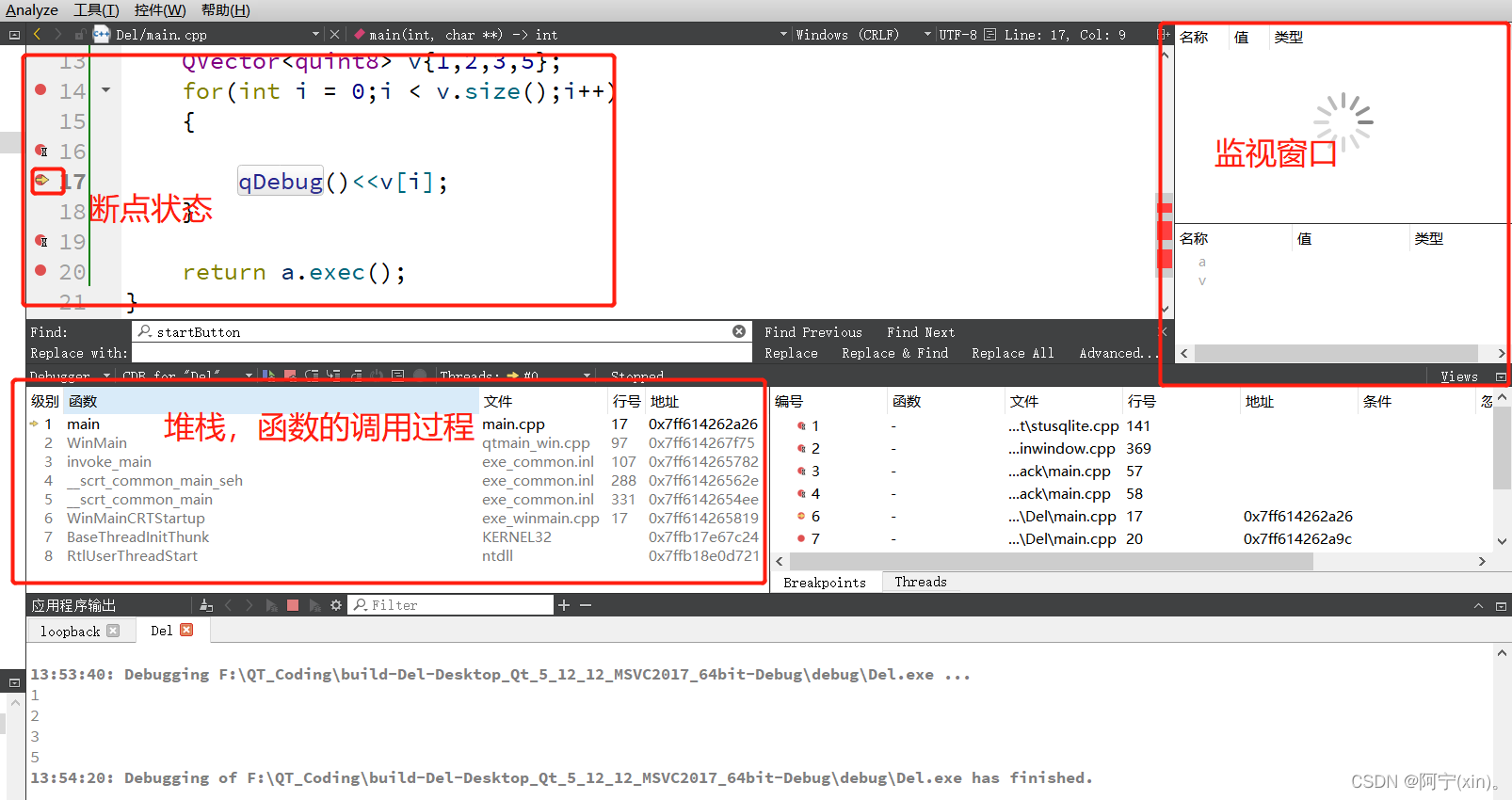This screenshot has height=800, width=1512.
Task: Toggle the breakpoint on line 20
Action: pos(40,270)
